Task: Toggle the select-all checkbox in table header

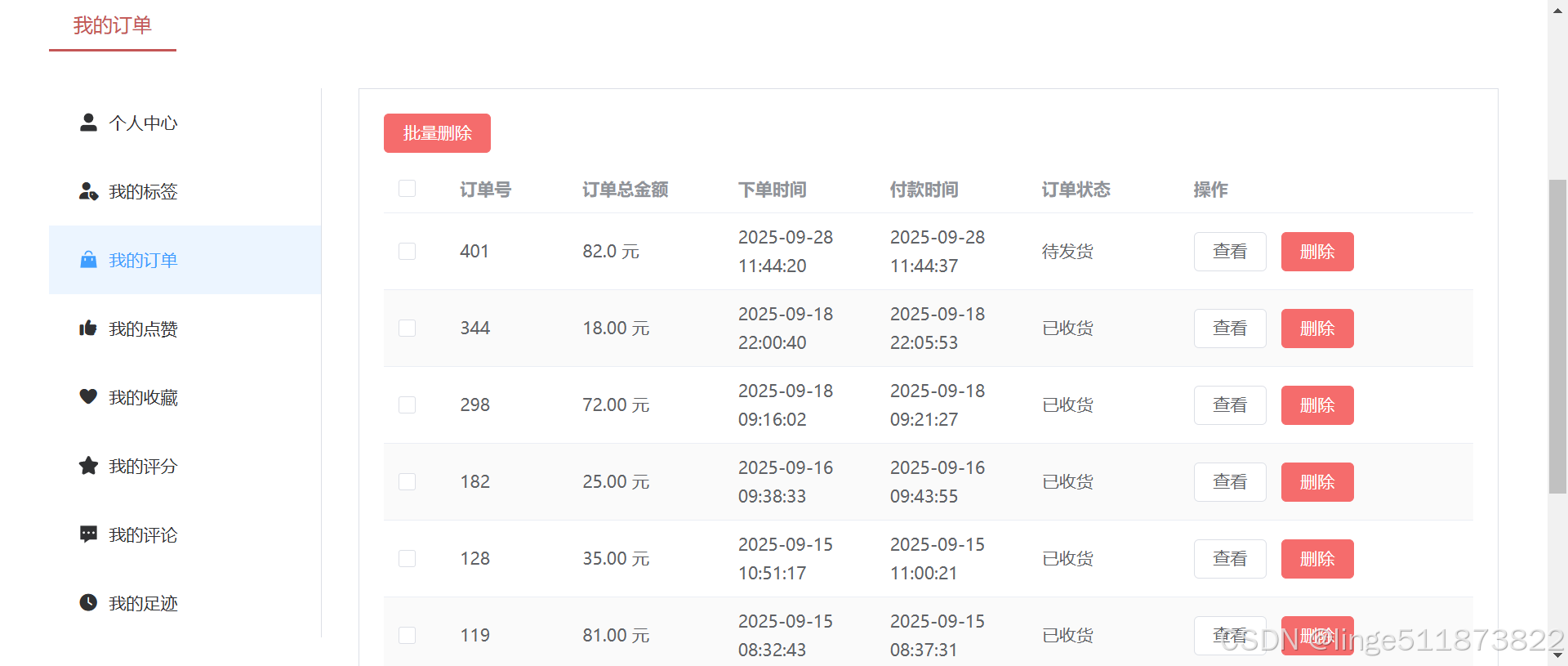Action: pyautogui.click(x=407, y=189)
